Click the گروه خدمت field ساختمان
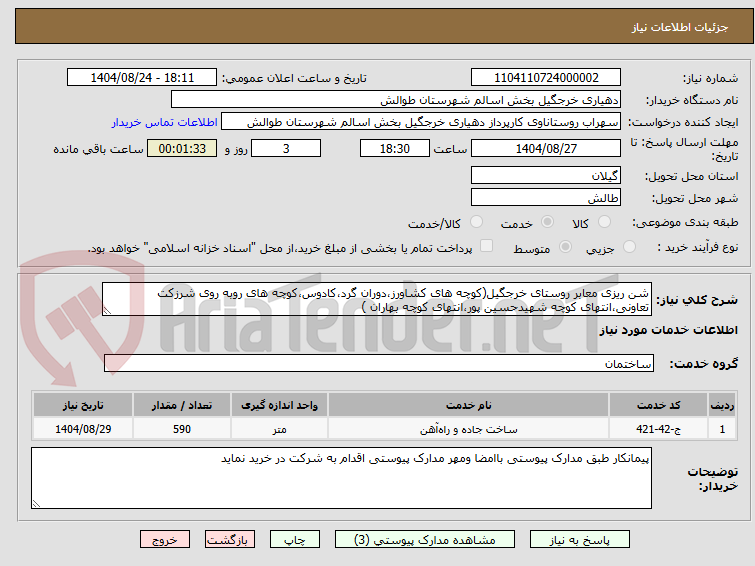This screenshot has width=755, height=566. pyautogui.click(x=378, y=363)
